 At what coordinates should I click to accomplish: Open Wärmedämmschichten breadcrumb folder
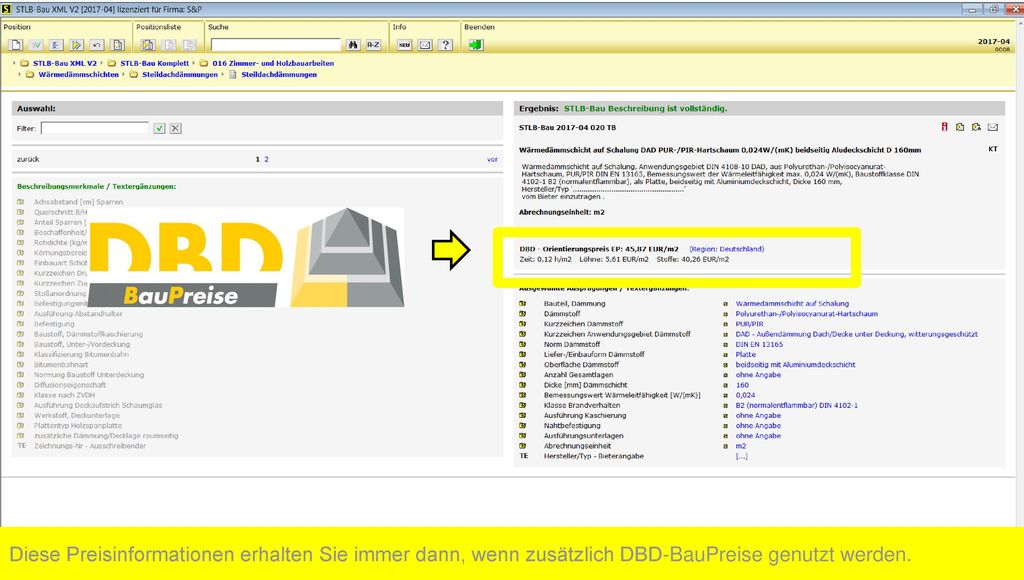78,74
